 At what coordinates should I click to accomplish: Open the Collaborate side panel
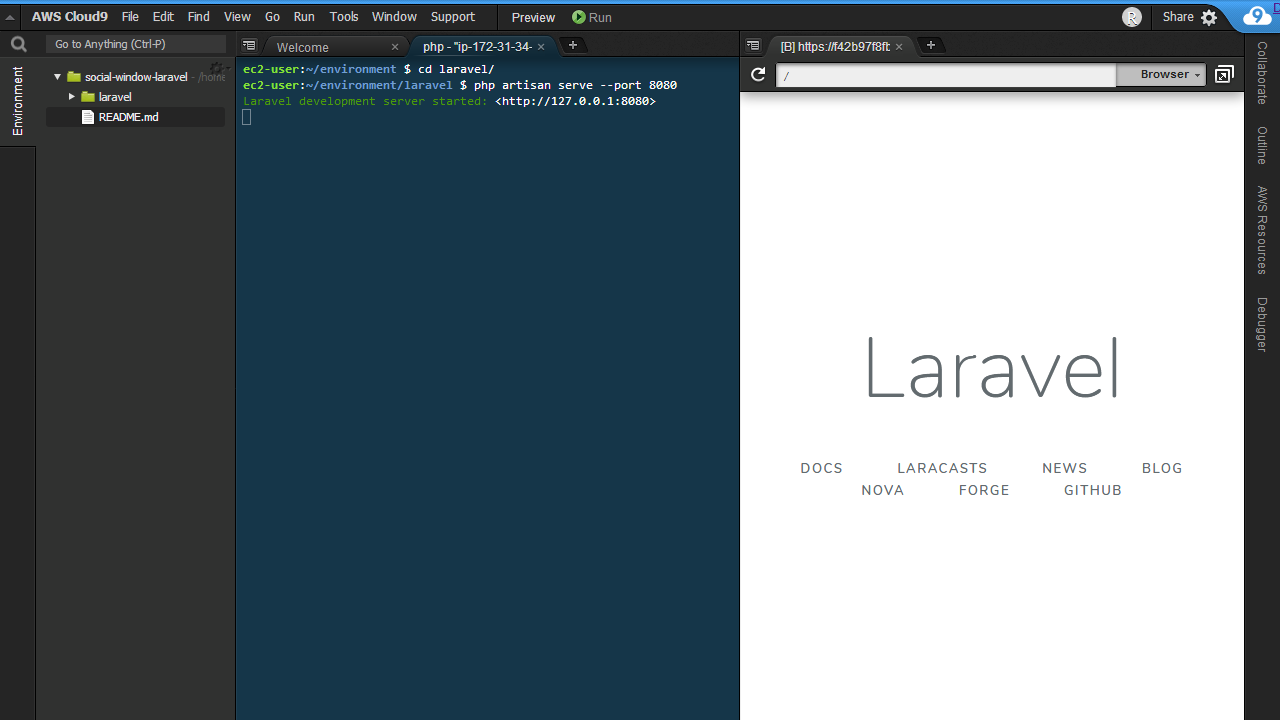[x=1262, y=73]
